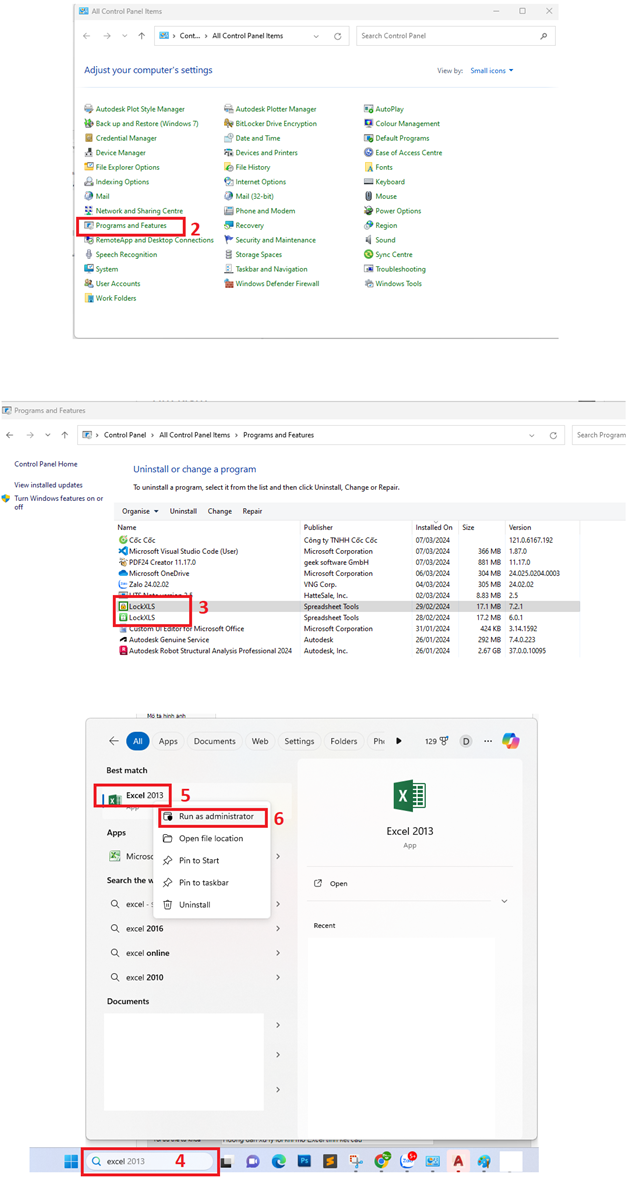
Task: Switch to the Settings search filter tab
Action: point(299,741)
